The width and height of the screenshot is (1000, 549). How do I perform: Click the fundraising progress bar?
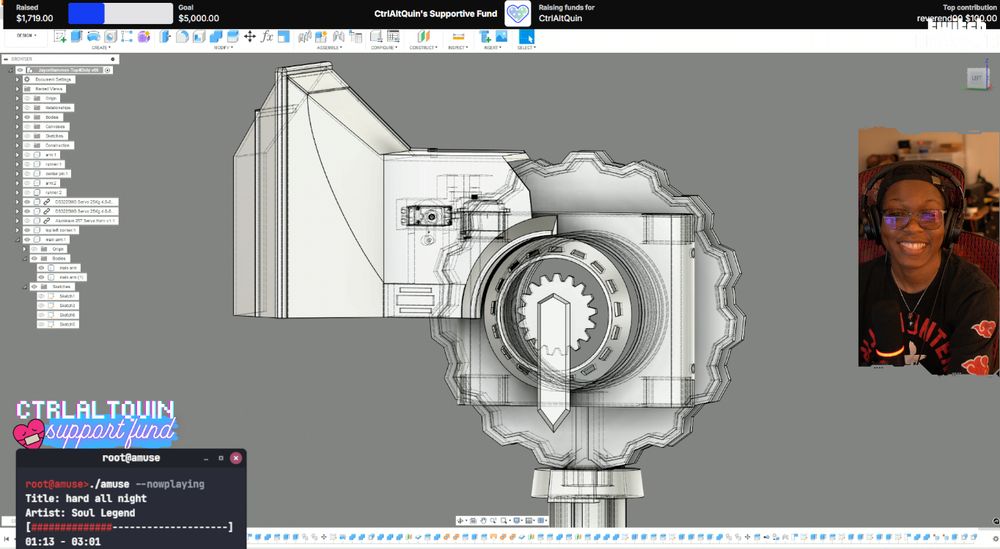click(120, 13)
